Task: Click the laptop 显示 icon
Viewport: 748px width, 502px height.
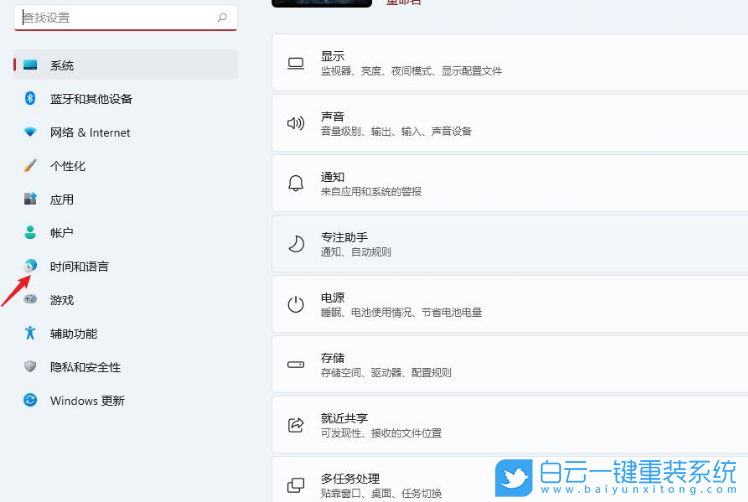Action: (296, 63)
